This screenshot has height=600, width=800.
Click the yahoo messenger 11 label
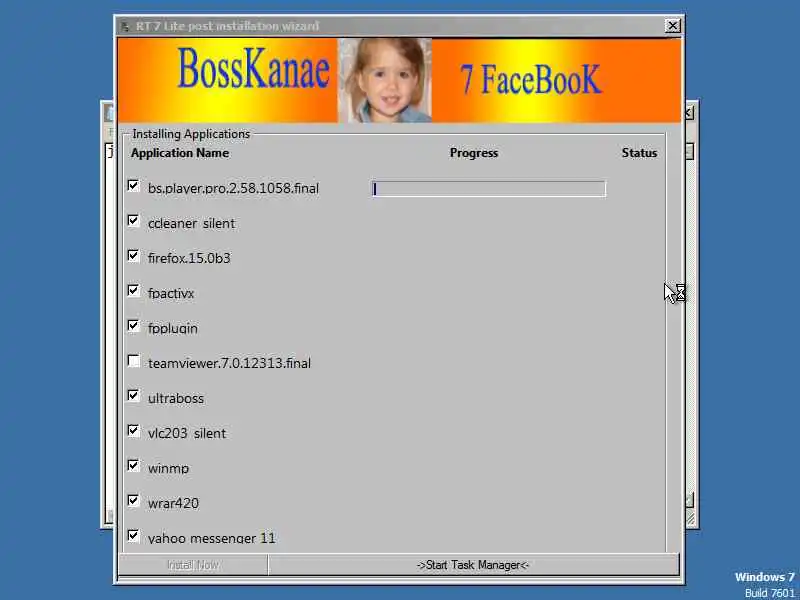[212, 538]
